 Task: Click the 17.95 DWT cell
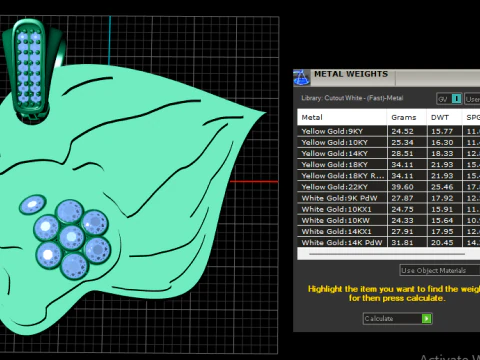(444, 231)
